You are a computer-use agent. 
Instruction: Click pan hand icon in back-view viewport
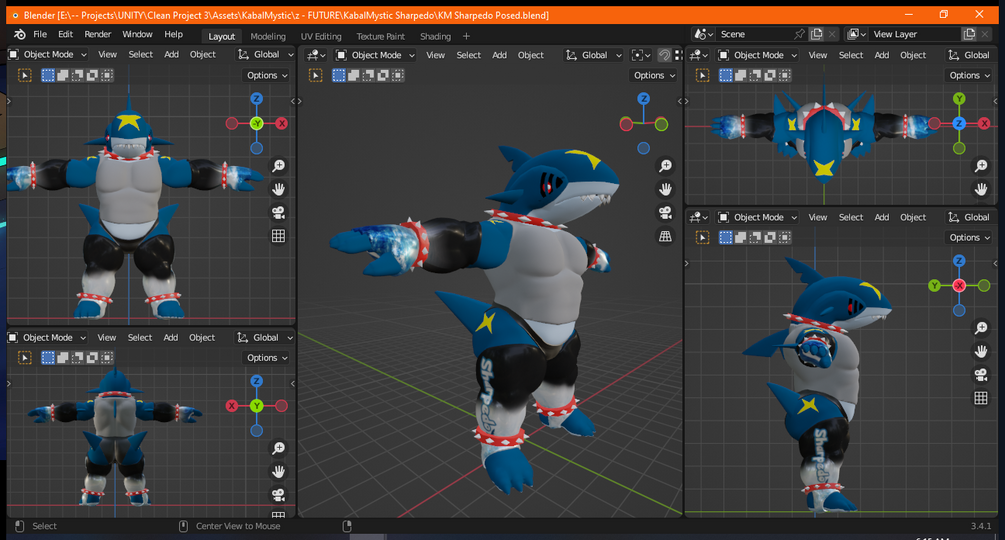(x=278, y=471)
